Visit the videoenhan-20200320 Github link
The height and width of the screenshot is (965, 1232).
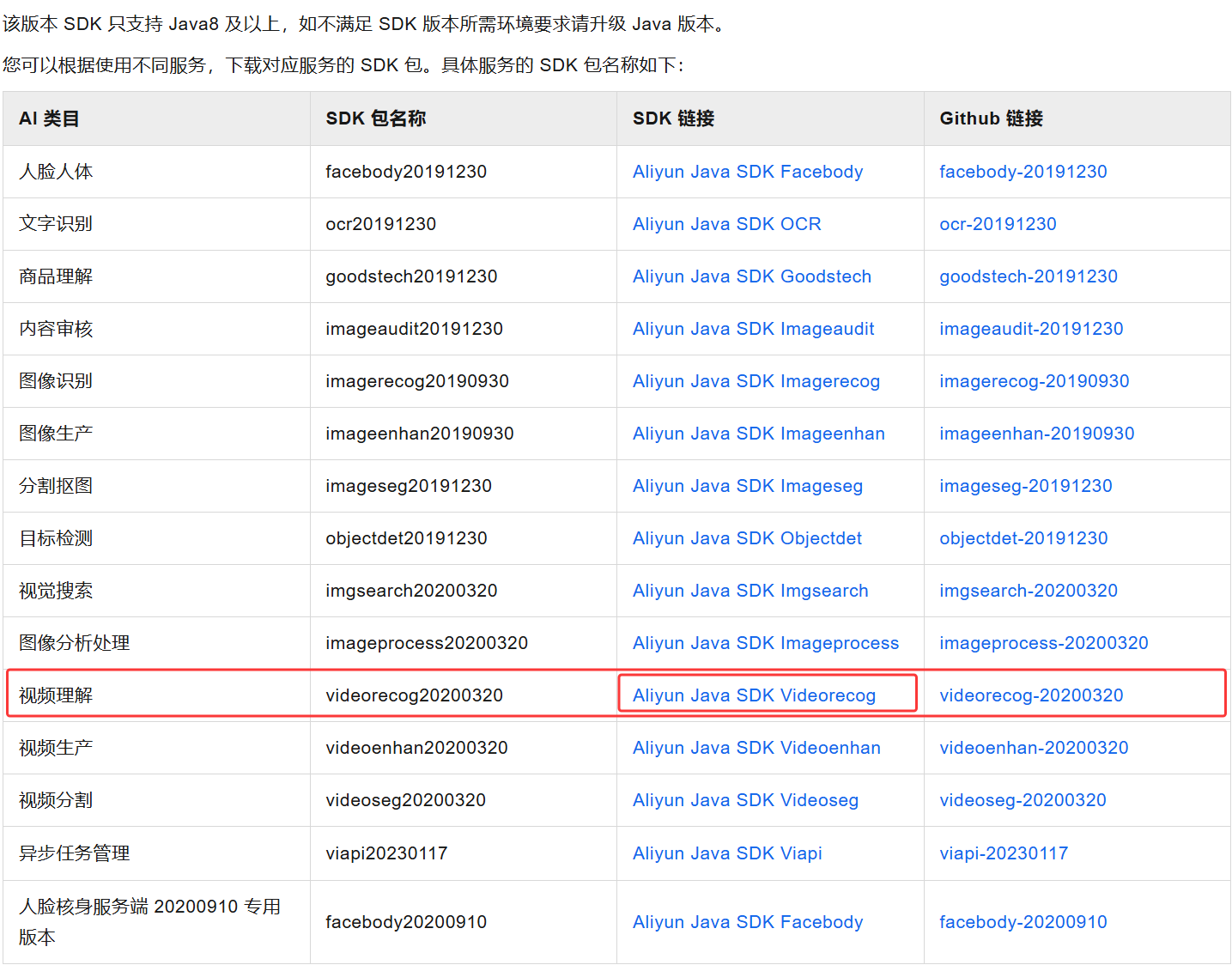[x=1034, y=748]
